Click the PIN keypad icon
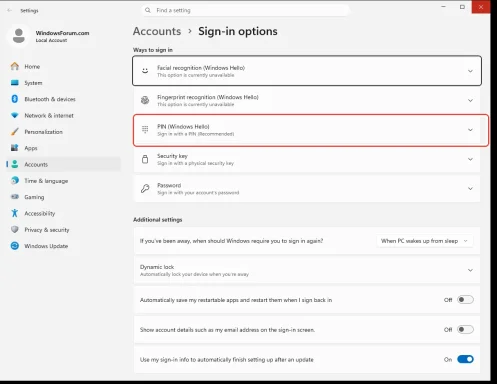Screen dimensions: 497x384 coord(145,129)
